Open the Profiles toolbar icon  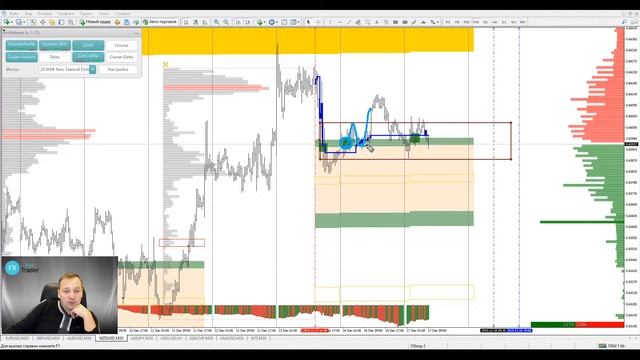[19, 22]
